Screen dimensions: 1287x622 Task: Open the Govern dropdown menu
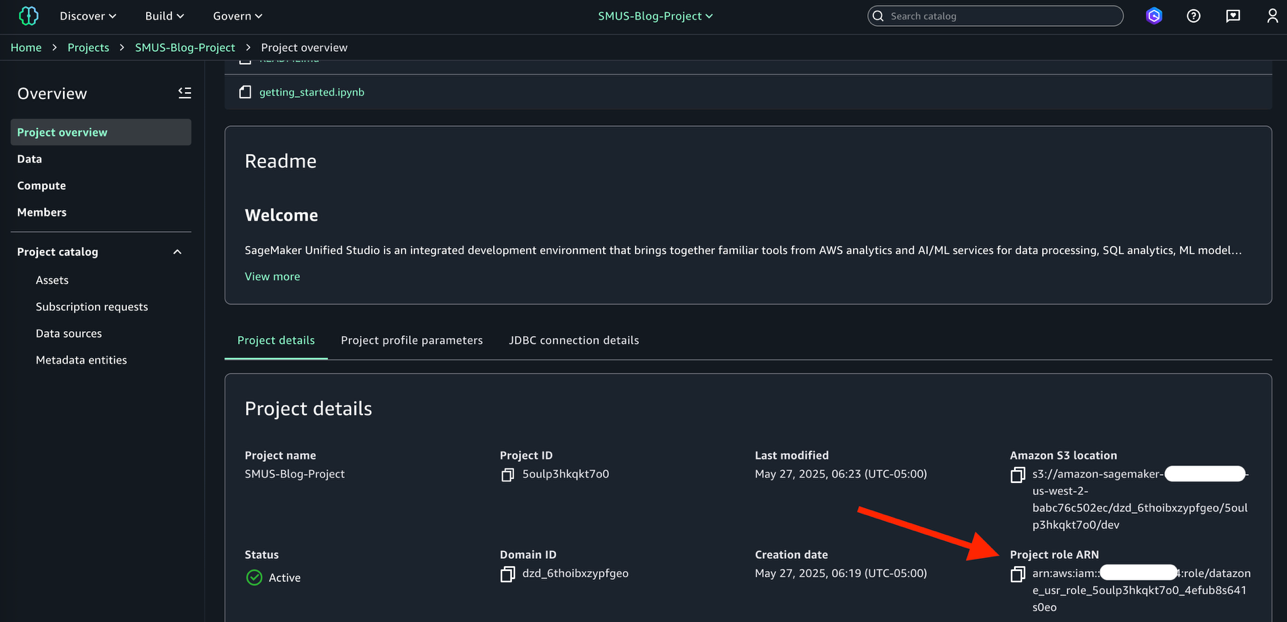pyautogui.click(x=238, y=16)
